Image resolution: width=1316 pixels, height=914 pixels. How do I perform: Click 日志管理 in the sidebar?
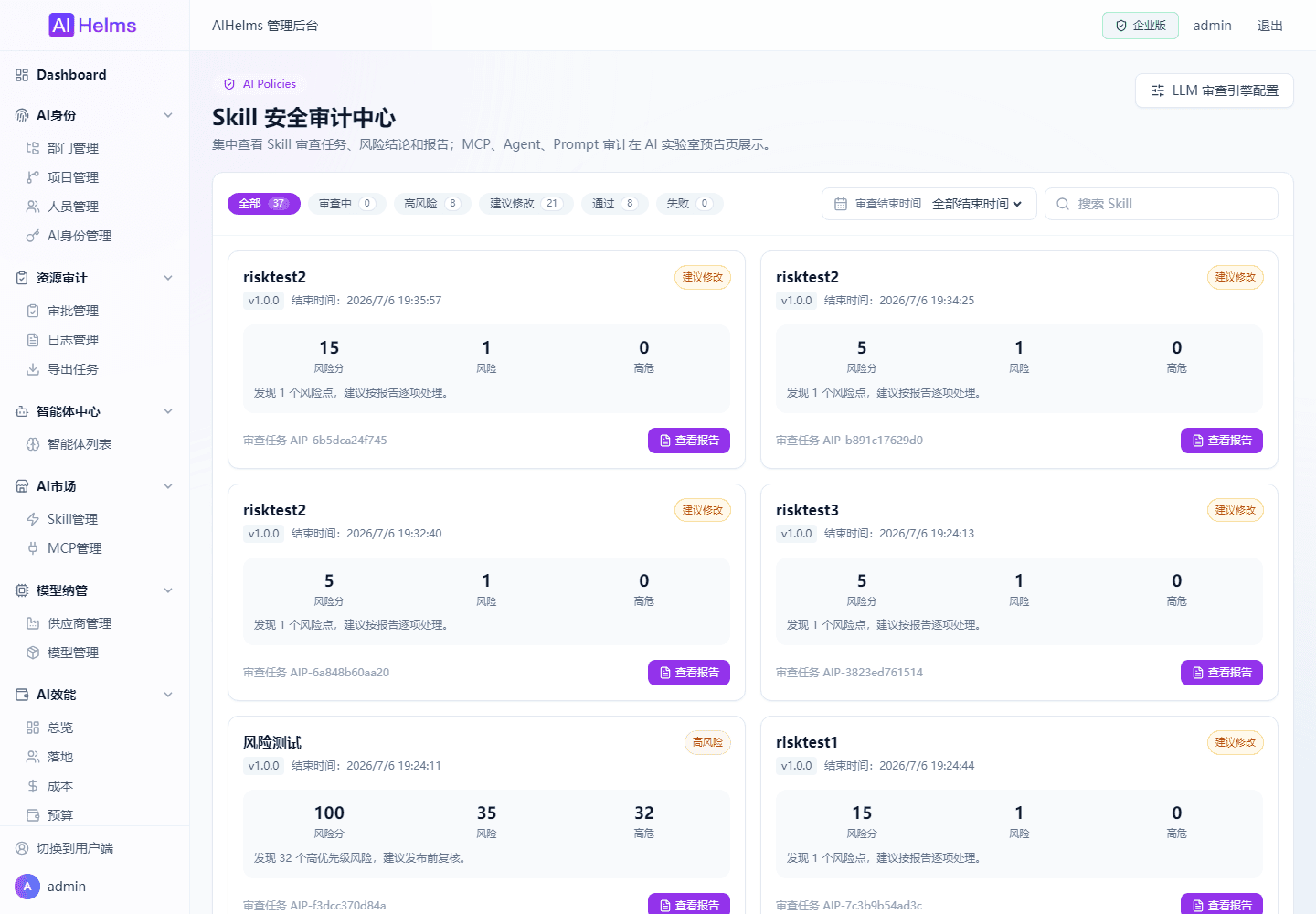(x=73, y=340)
